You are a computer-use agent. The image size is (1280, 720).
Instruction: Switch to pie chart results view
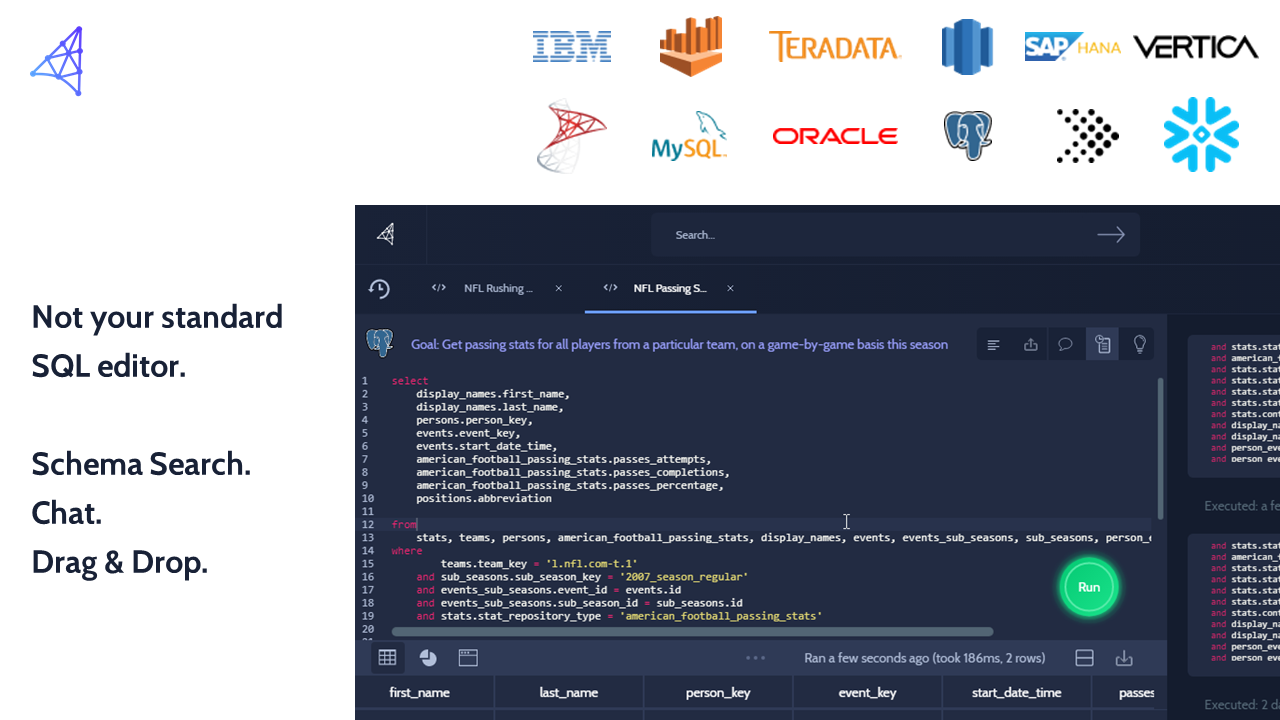tap(428, 658)
